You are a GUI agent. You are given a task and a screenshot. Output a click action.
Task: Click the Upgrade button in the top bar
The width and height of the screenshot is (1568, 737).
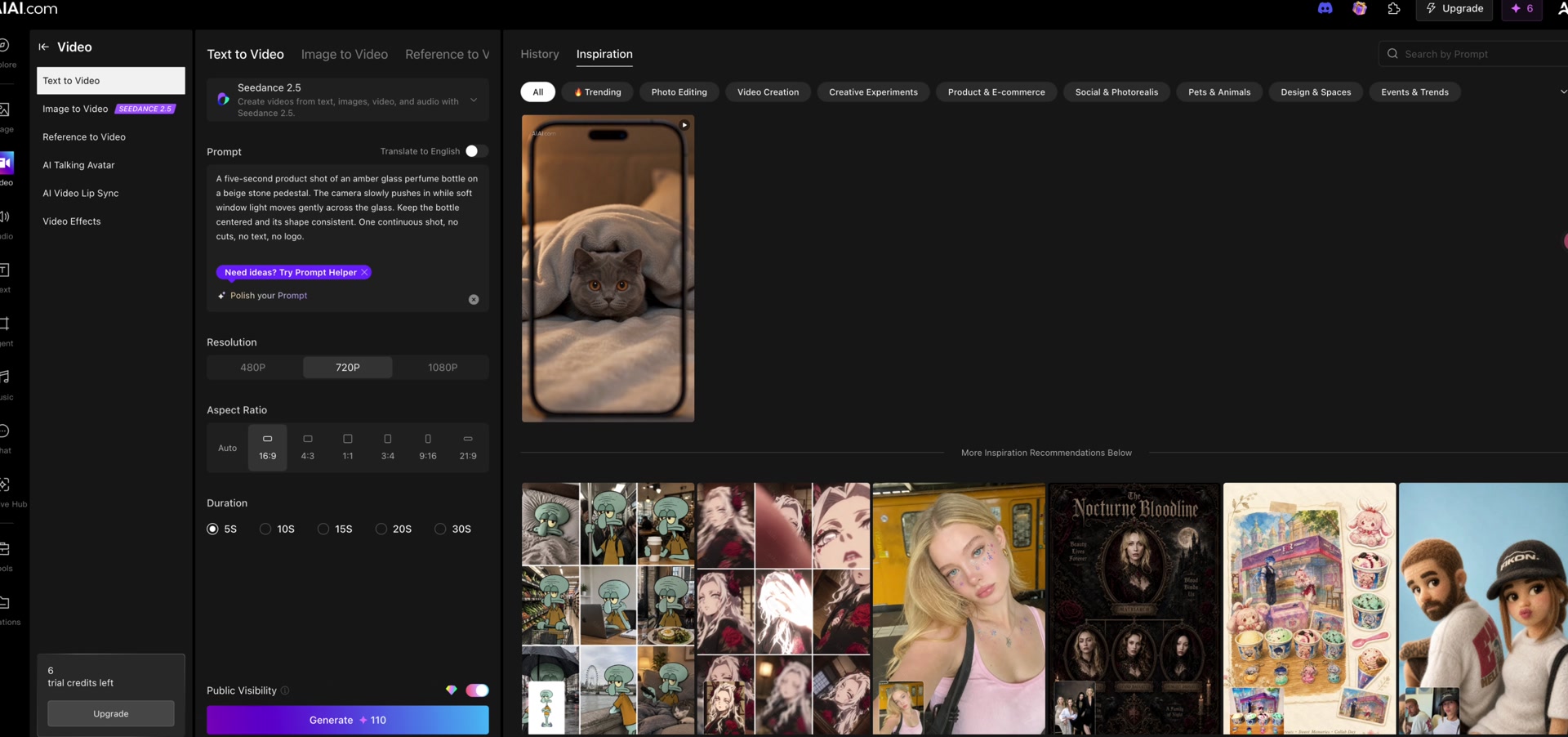pos(1454,8)
